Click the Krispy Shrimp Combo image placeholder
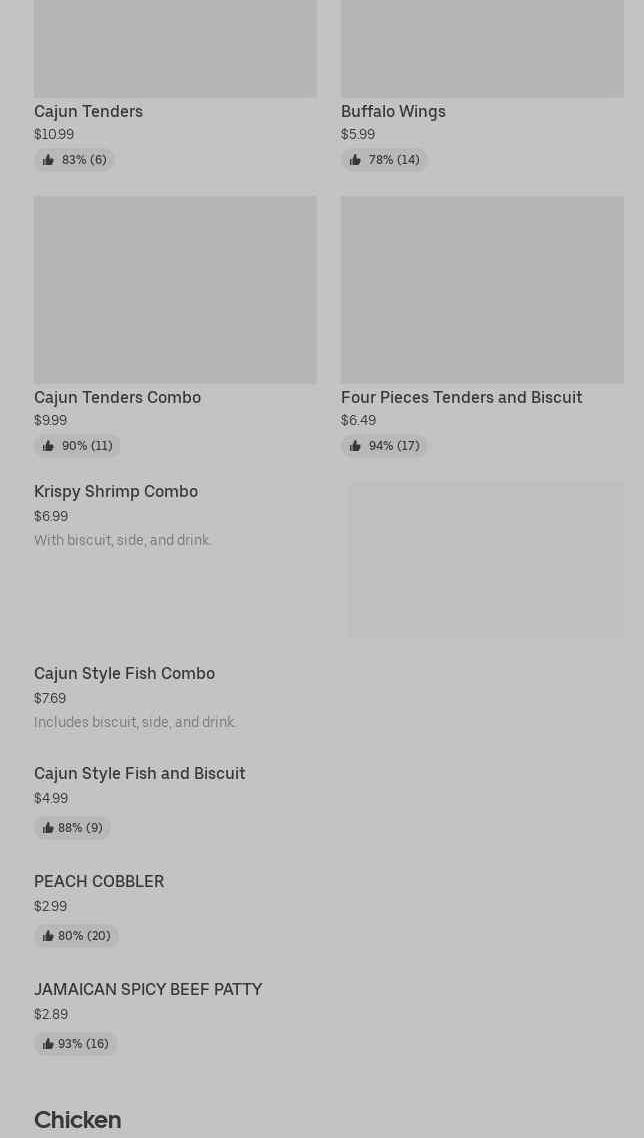Viewport: 644px width, 1138px height. point(485,560)
